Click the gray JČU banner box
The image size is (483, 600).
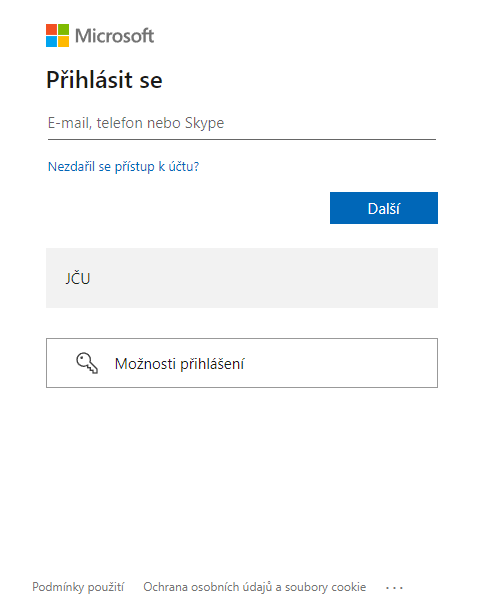coord(242,278)
